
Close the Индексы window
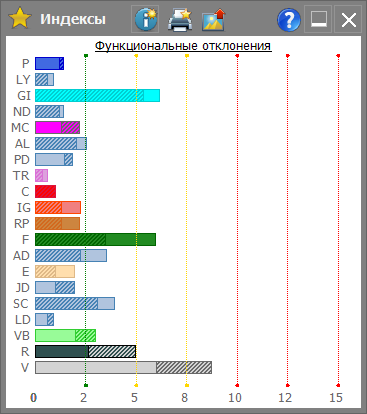pyautogui.click(x=349, y=19)
